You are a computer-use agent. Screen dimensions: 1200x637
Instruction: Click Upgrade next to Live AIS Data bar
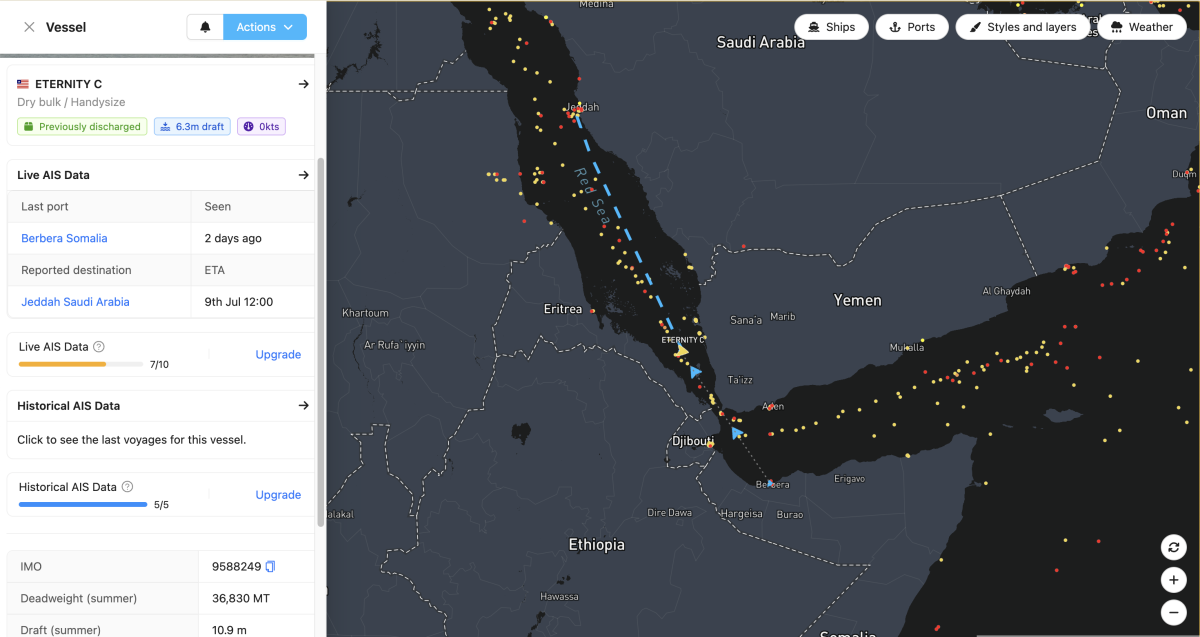click(x=278, y=355)
